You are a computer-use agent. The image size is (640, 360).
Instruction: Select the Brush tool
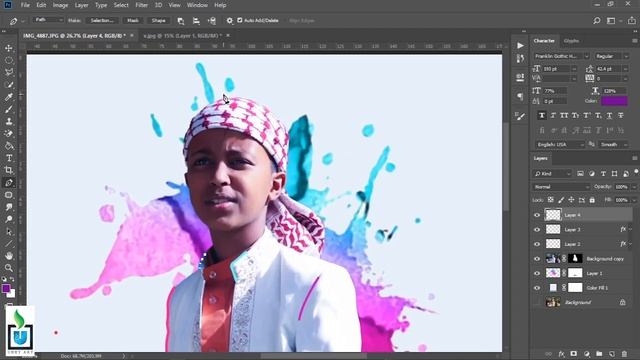[9, 109]
